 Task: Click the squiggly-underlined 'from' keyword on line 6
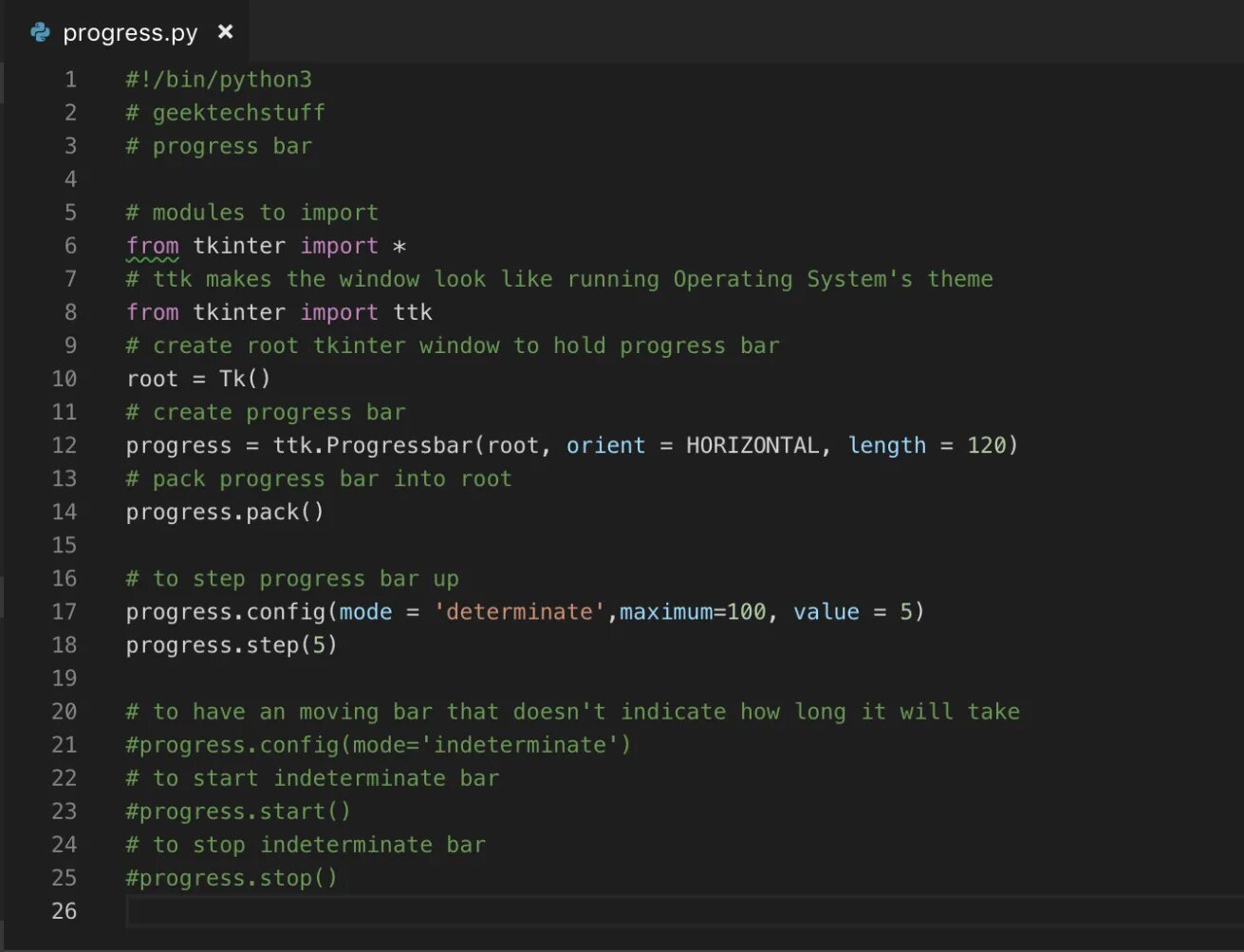[152, 246]
